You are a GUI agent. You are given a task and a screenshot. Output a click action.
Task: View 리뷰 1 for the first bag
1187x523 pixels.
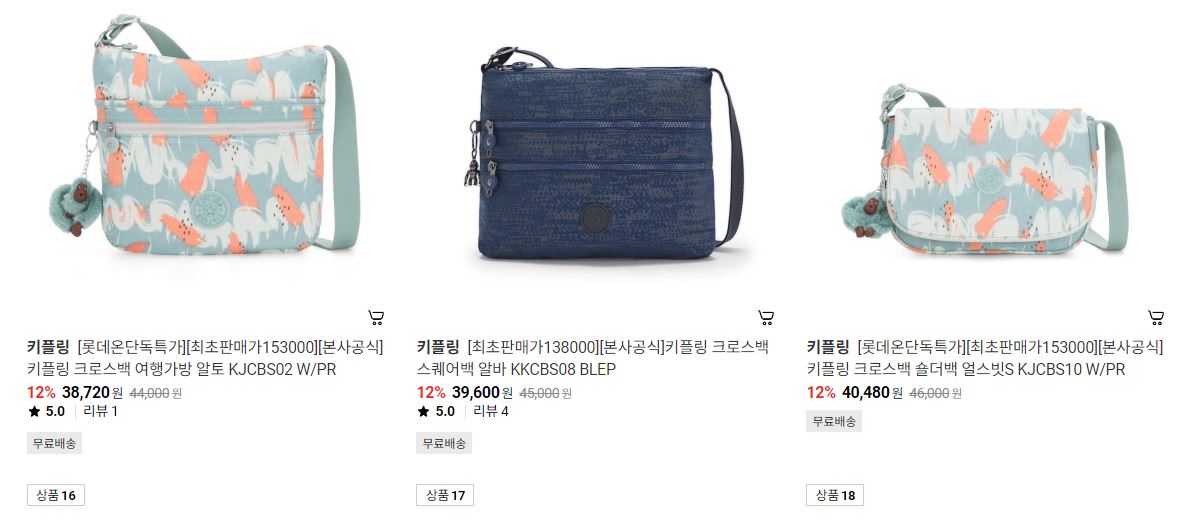click(x=101, y=412)
